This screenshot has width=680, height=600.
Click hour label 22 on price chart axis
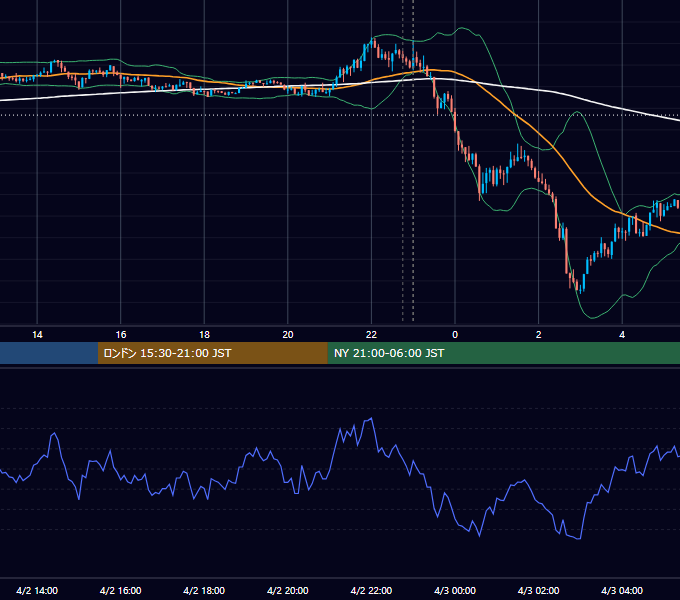click(371, 335)
